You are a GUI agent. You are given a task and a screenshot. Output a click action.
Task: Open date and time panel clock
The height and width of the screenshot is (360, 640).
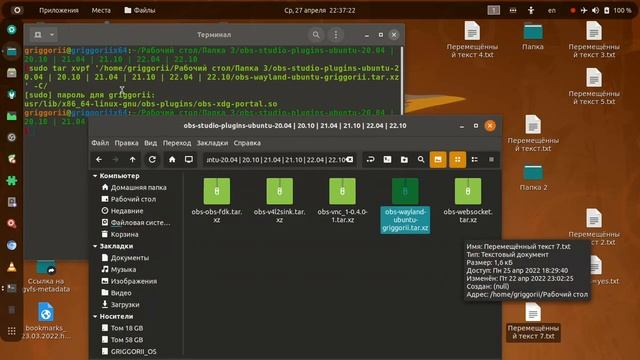click(320, 10)
